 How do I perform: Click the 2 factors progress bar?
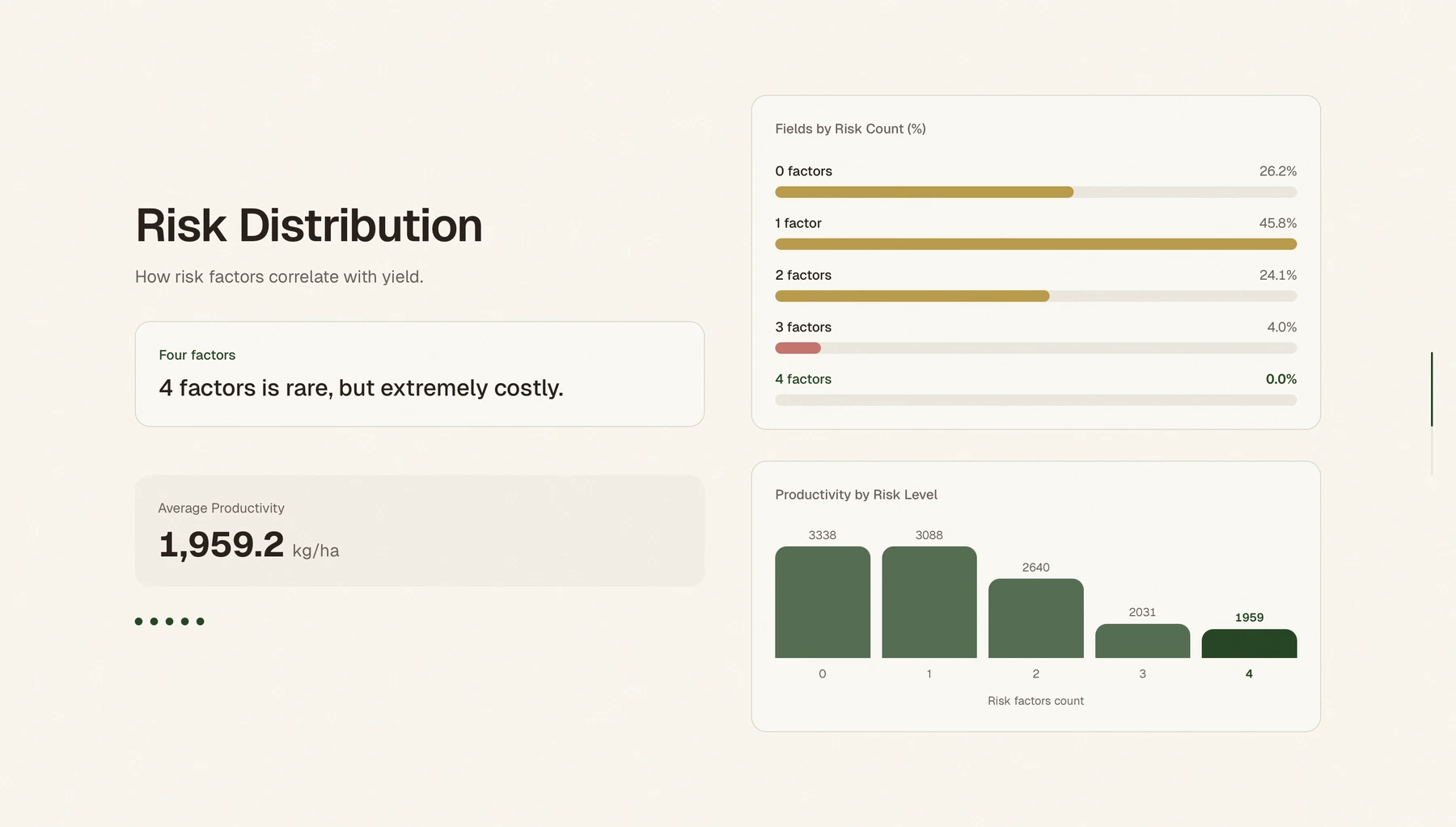[x=1035, y=296]
